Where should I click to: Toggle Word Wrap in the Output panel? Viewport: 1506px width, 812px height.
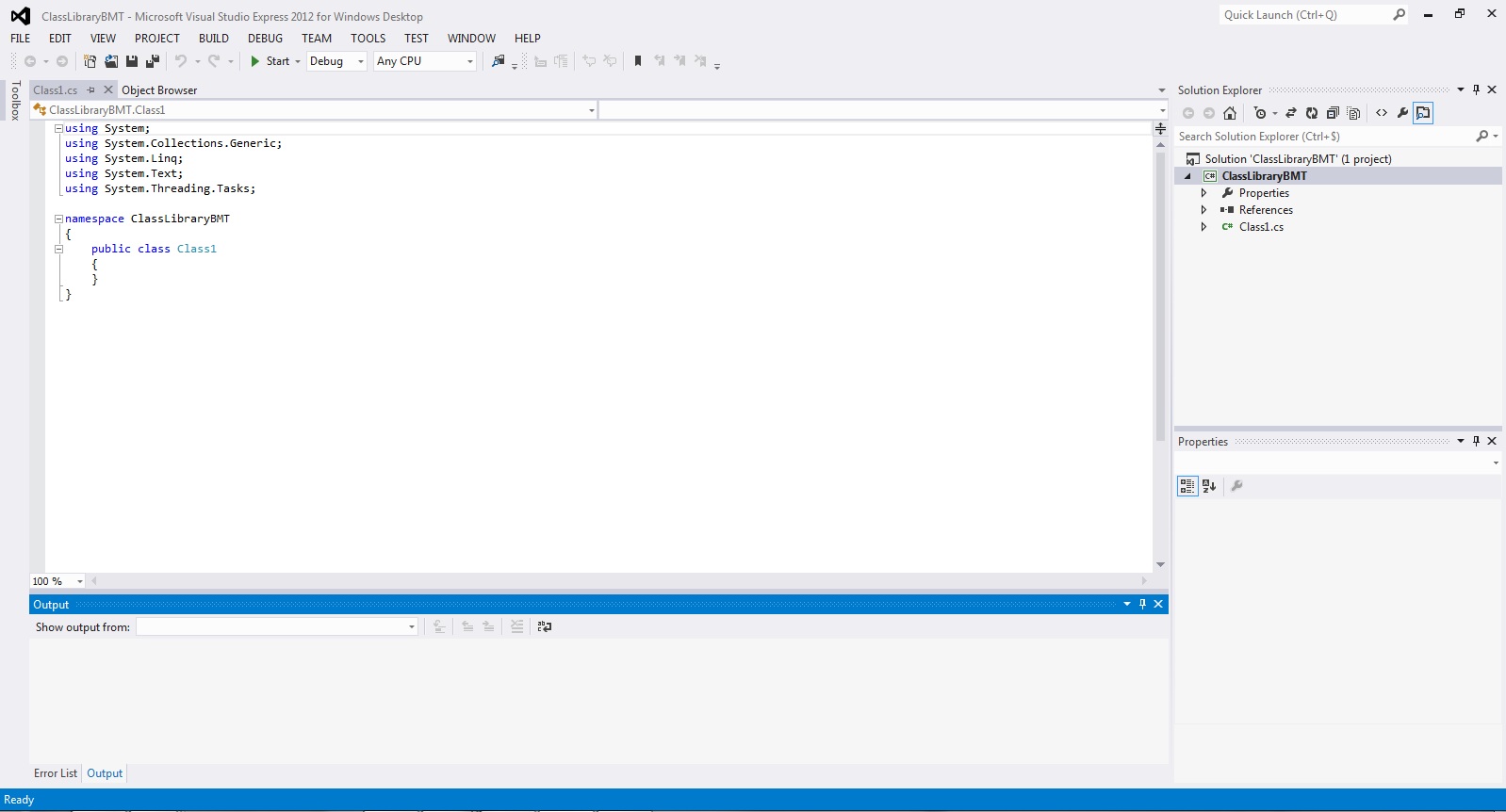[545, 626]
